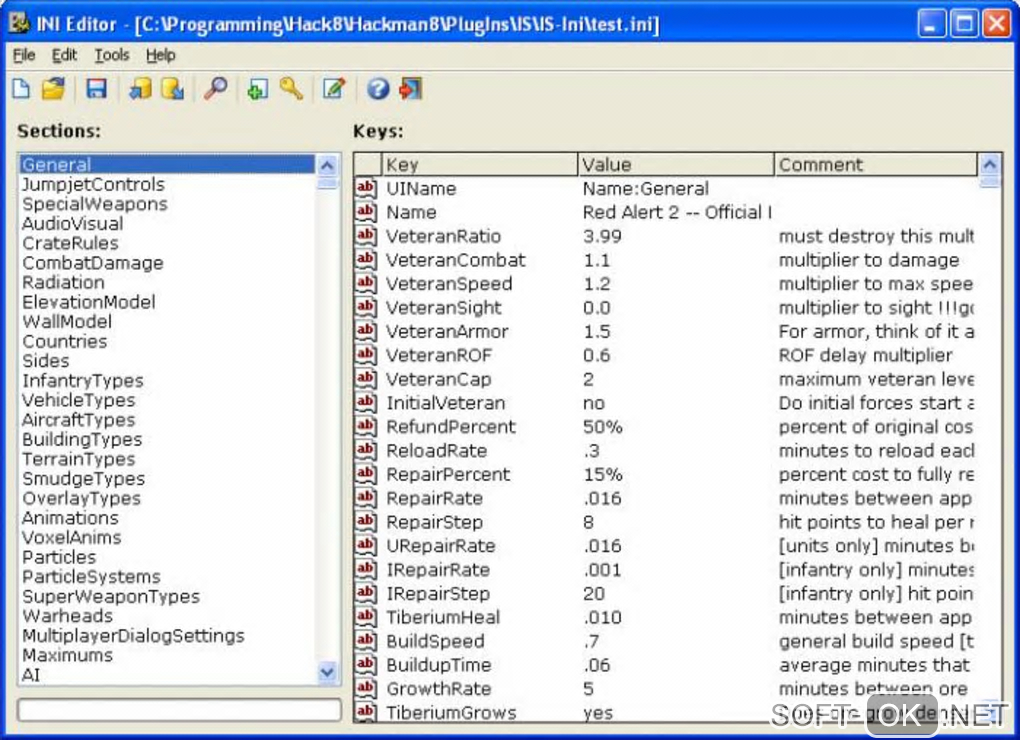Open the File menu
This screenshot has width=1020, height=740.
(24, 55)
